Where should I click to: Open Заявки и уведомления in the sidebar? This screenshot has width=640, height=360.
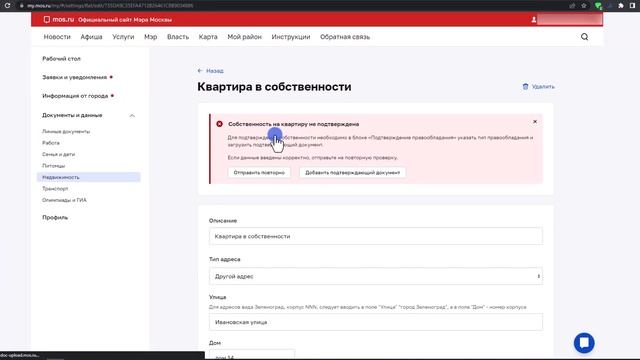(x=75, y=77)
